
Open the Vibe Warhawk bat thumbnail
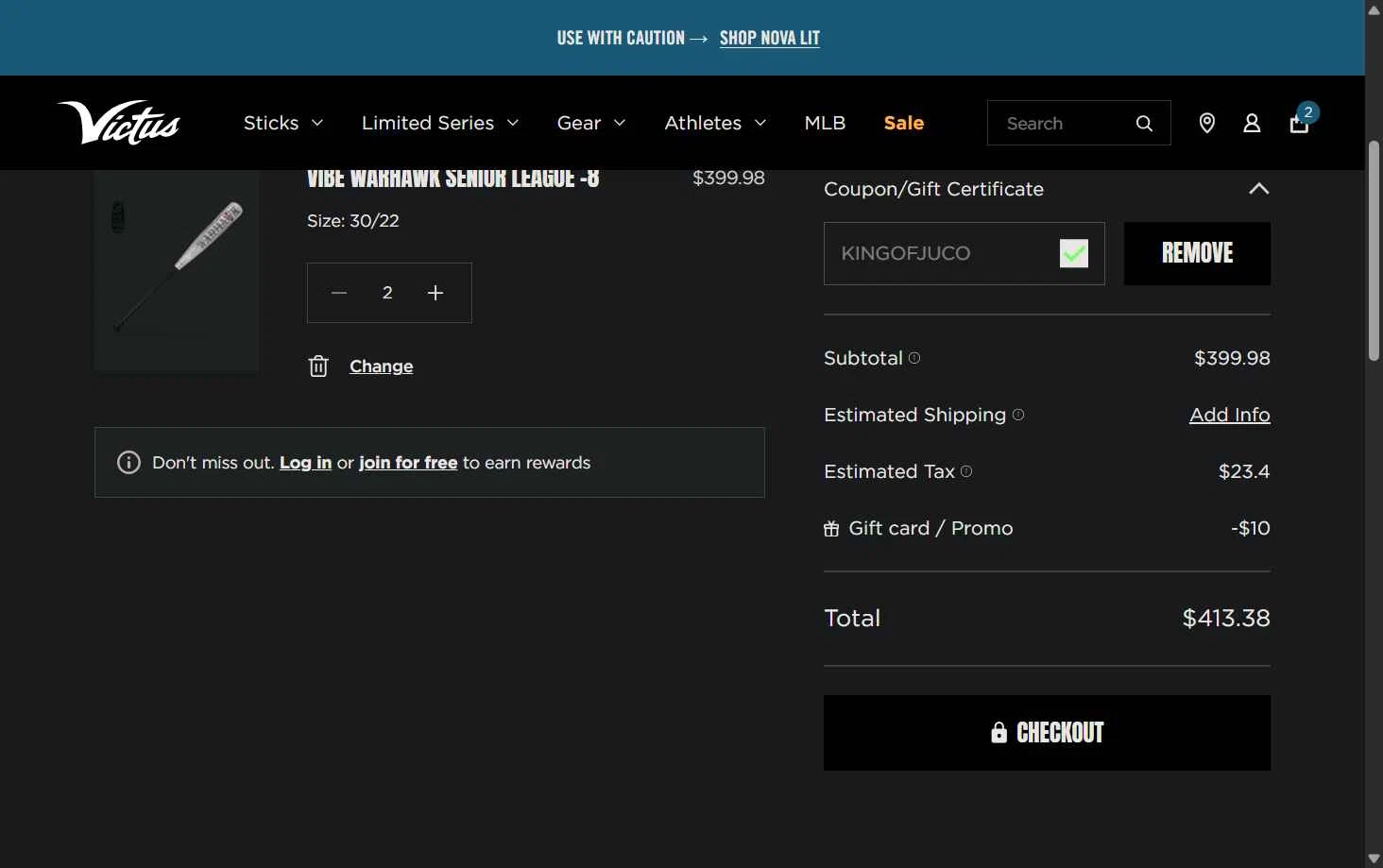(177, 272)
